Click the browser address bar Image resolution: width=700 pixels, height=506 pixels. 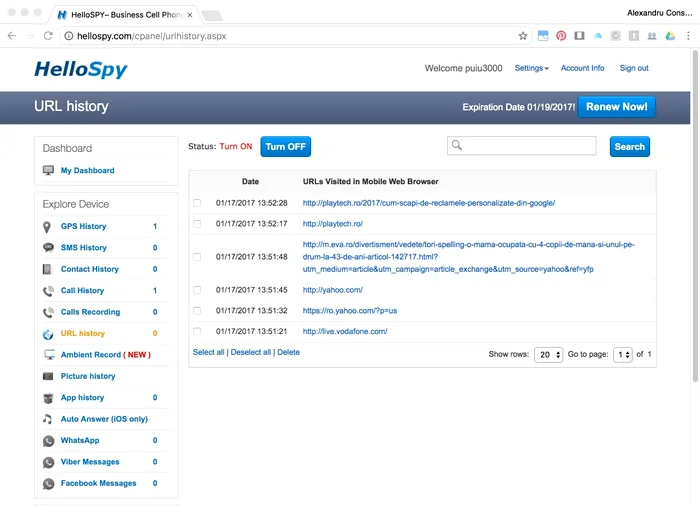pyautogui.click(x=295, y=36)
